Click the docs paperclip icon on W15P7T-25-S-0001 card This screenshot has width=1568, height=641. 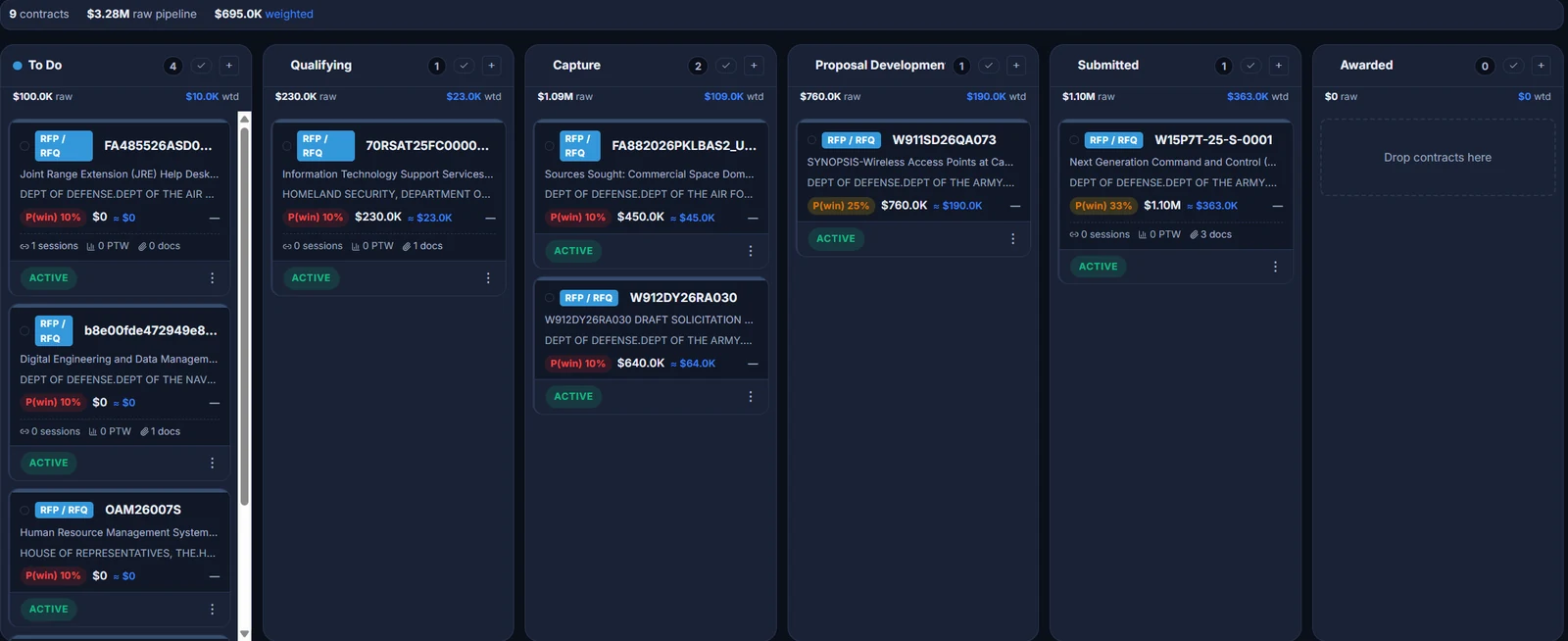point(1194,234)
